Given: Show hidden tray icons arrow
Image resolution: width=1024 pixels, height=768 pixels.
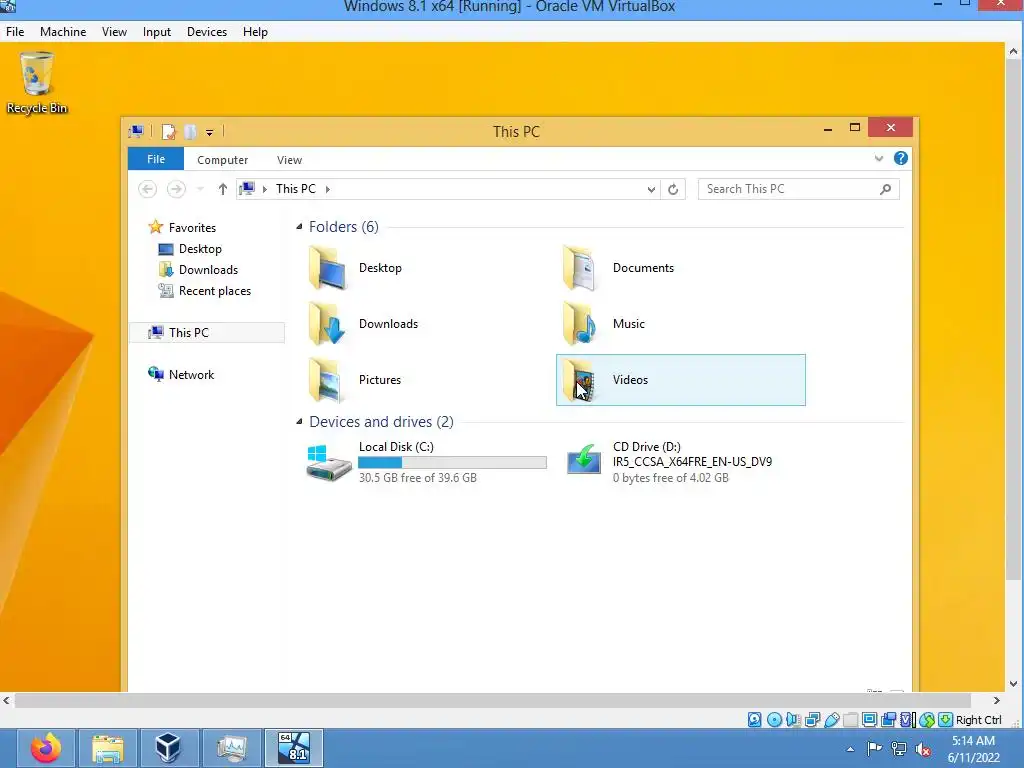Looking at the screenshot, I should click(x=850, y=749).
